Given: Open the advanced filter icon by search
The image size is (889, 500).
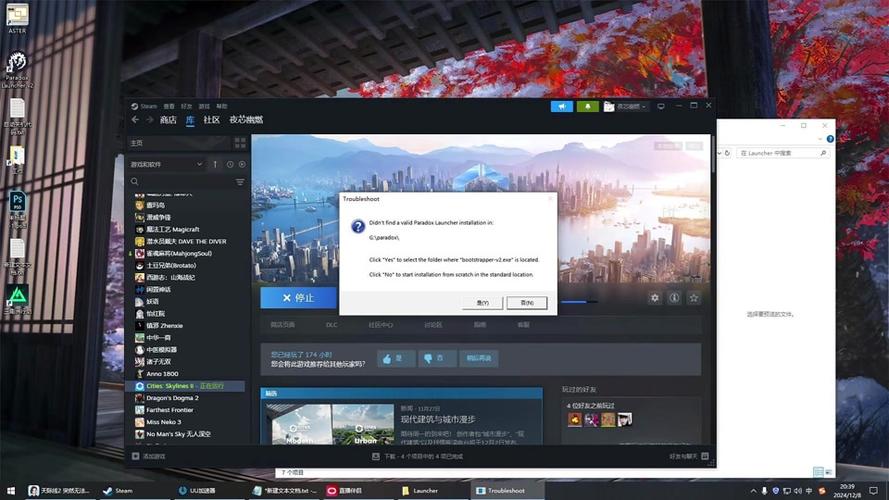Looking at the screenshot, I should [240, 181].
